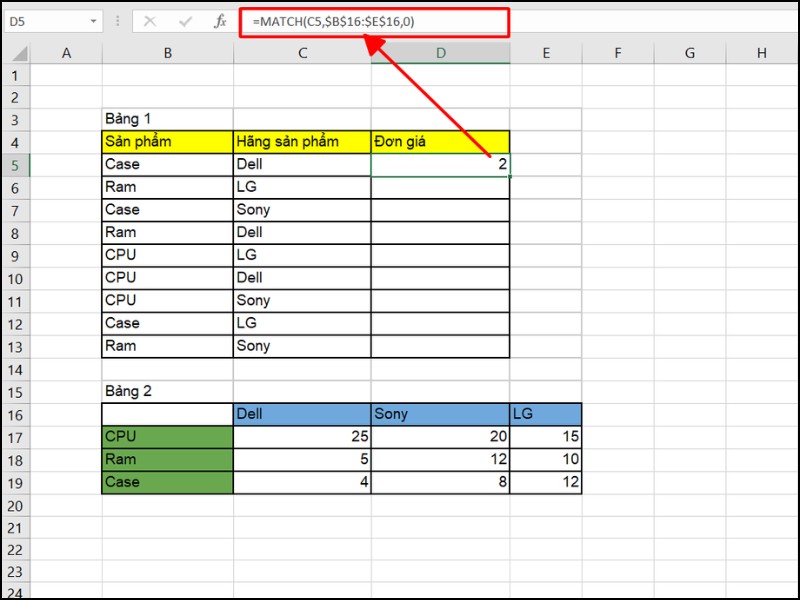Click the Enter checkmark icon in formula bar
Screen dimensions: 800x600
pos(185,21)
